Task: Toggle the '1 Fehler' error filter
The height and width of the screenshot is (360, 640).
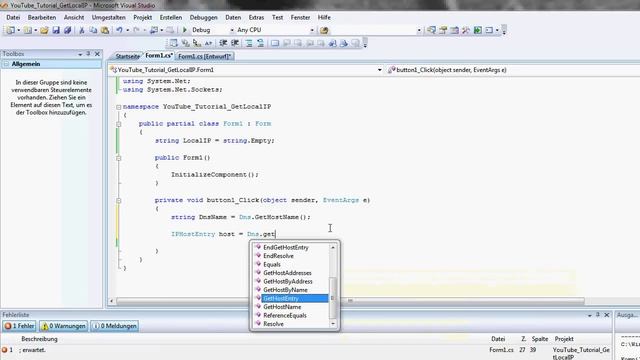Action: pos(19,326)
